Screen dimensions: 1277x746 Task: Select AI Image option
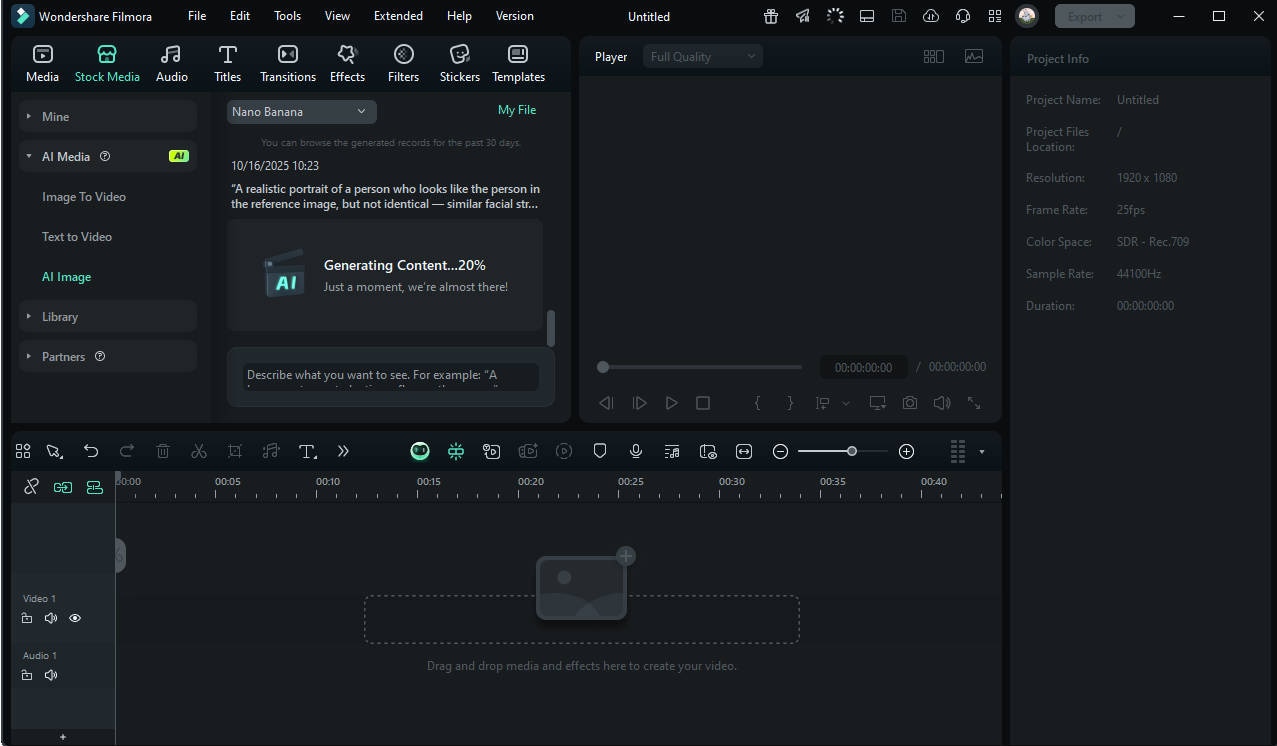pyautogui.click(x=66, y=277)
